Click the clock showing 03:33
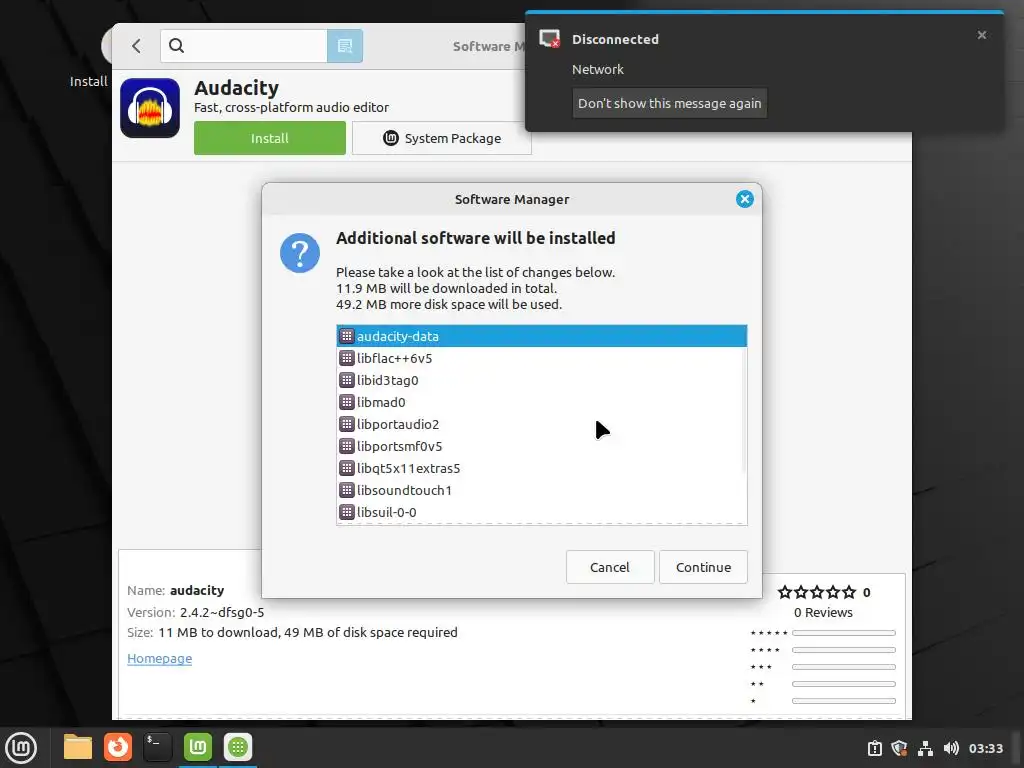 pyautogui.click(x=985, y=748)
